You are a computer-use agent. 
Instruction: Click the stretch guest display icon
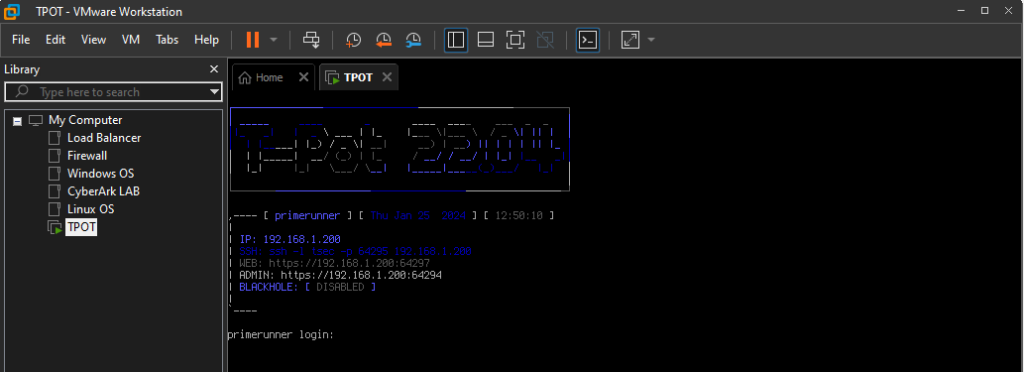pyautogui.click(x=630, y=40)
